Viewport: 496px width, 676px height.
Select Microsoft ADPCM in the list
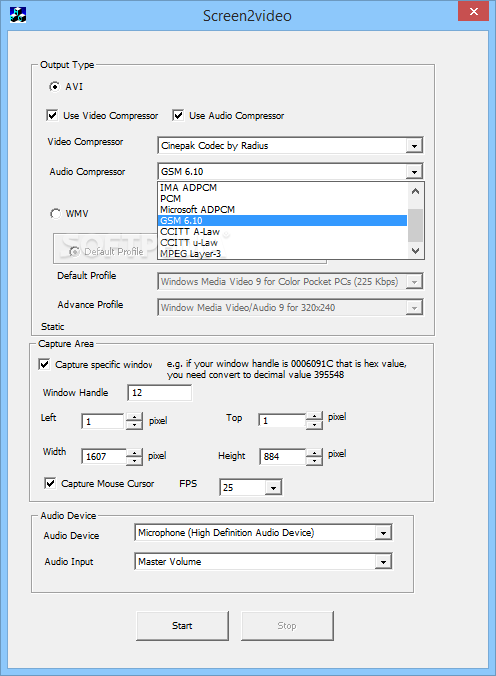pyautogui.click(x=283, y=210)
